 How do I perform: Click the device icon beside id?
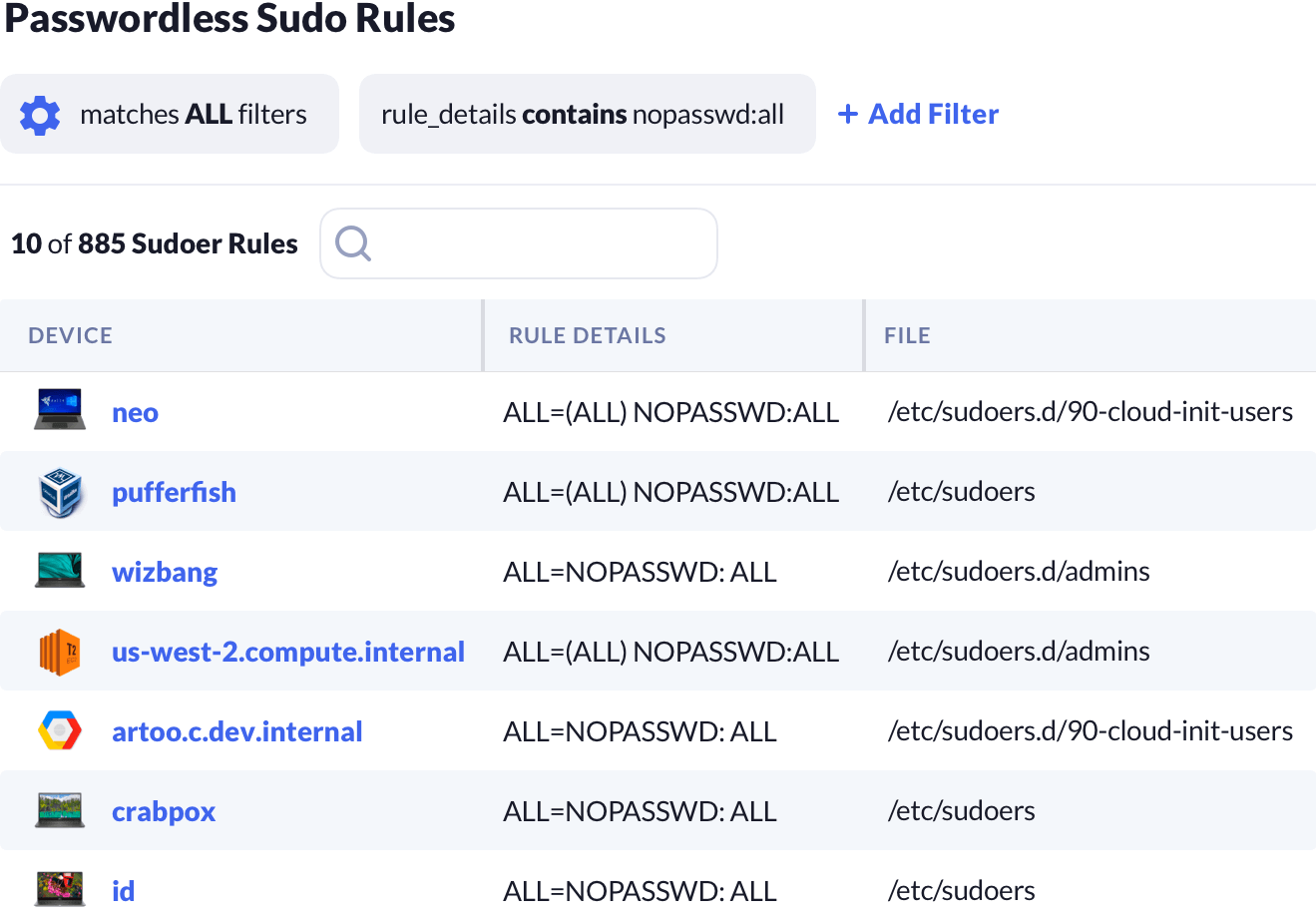click(x=60, y=888)
